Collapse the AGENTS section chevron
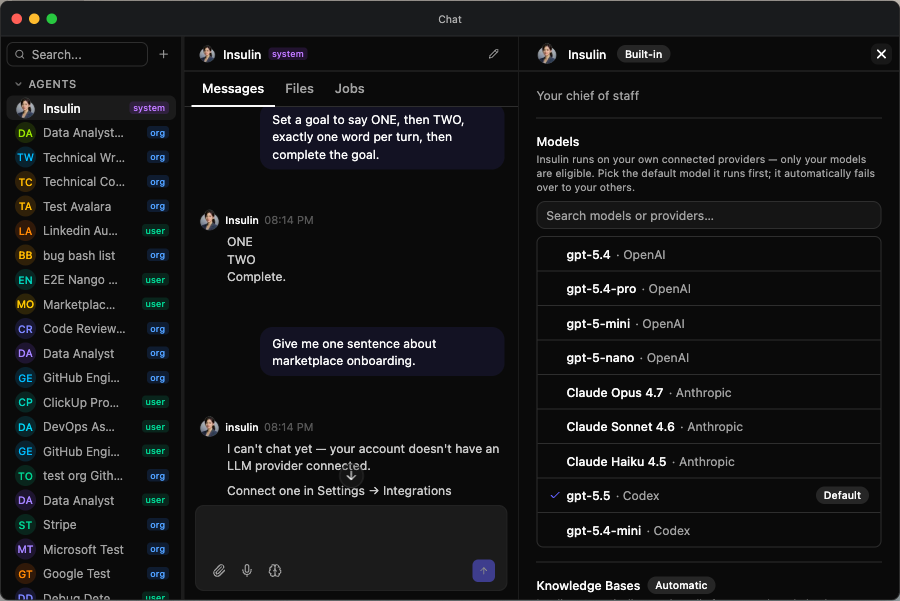 [x=18, y=84]
